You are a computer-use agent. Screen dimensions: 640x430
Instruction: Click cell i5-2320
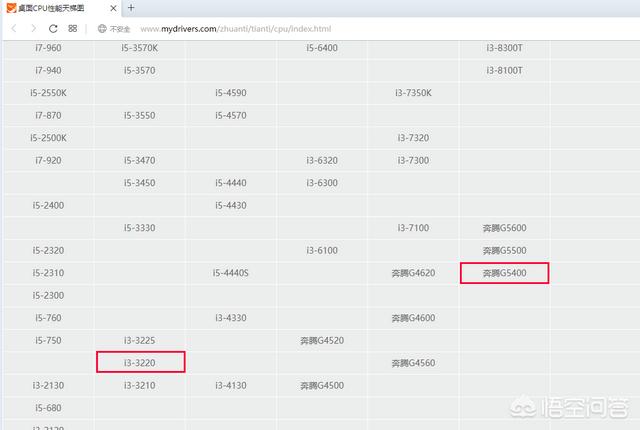(48, 250)
